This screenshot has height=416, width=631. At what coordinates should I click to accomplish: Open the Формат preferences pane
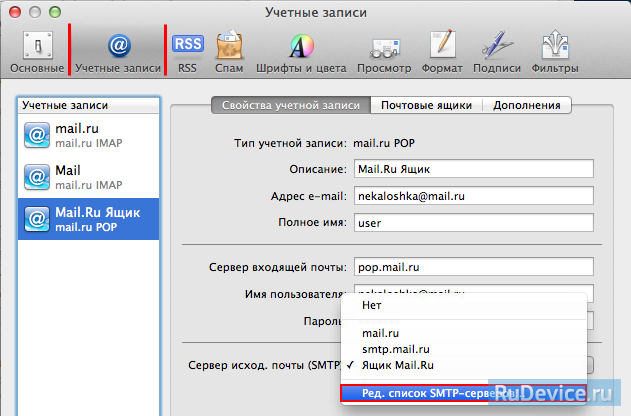[x=442, y=52]
